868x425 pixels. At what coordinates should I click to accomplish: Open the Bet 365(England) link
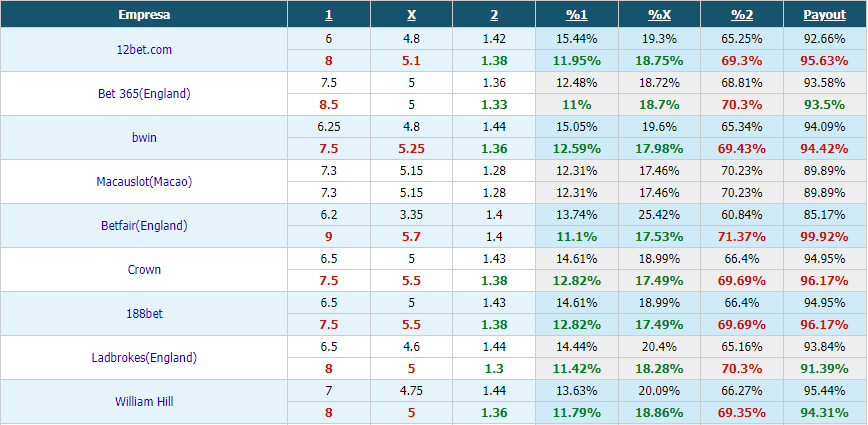pos(144,94)
